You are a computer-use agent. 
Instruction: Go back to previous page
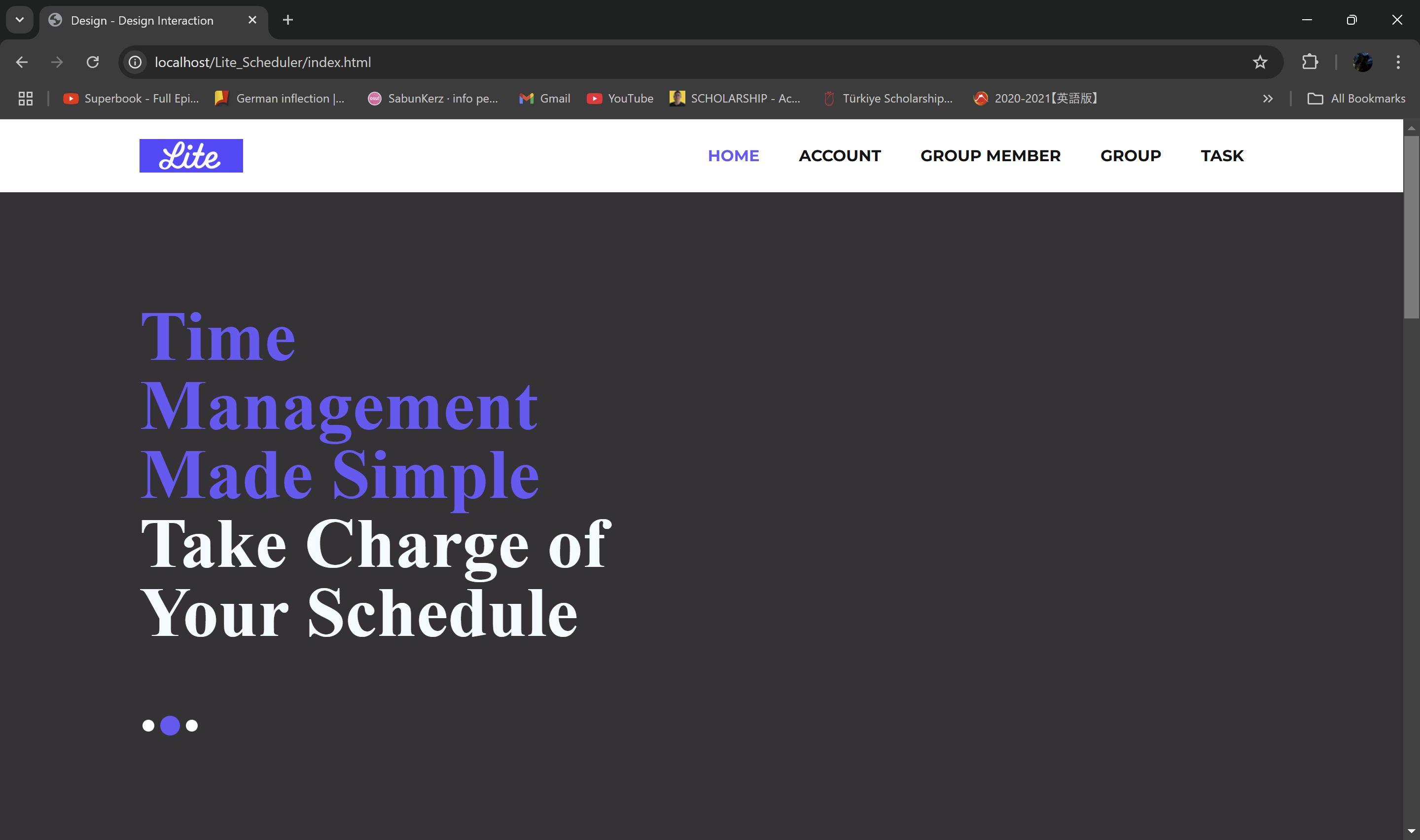coord(22,62)
